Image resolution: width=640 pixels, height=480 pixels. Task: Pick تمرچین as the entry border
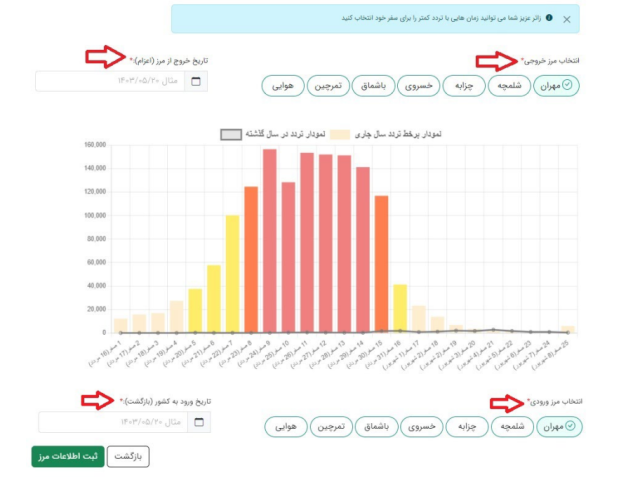[331, 427]
